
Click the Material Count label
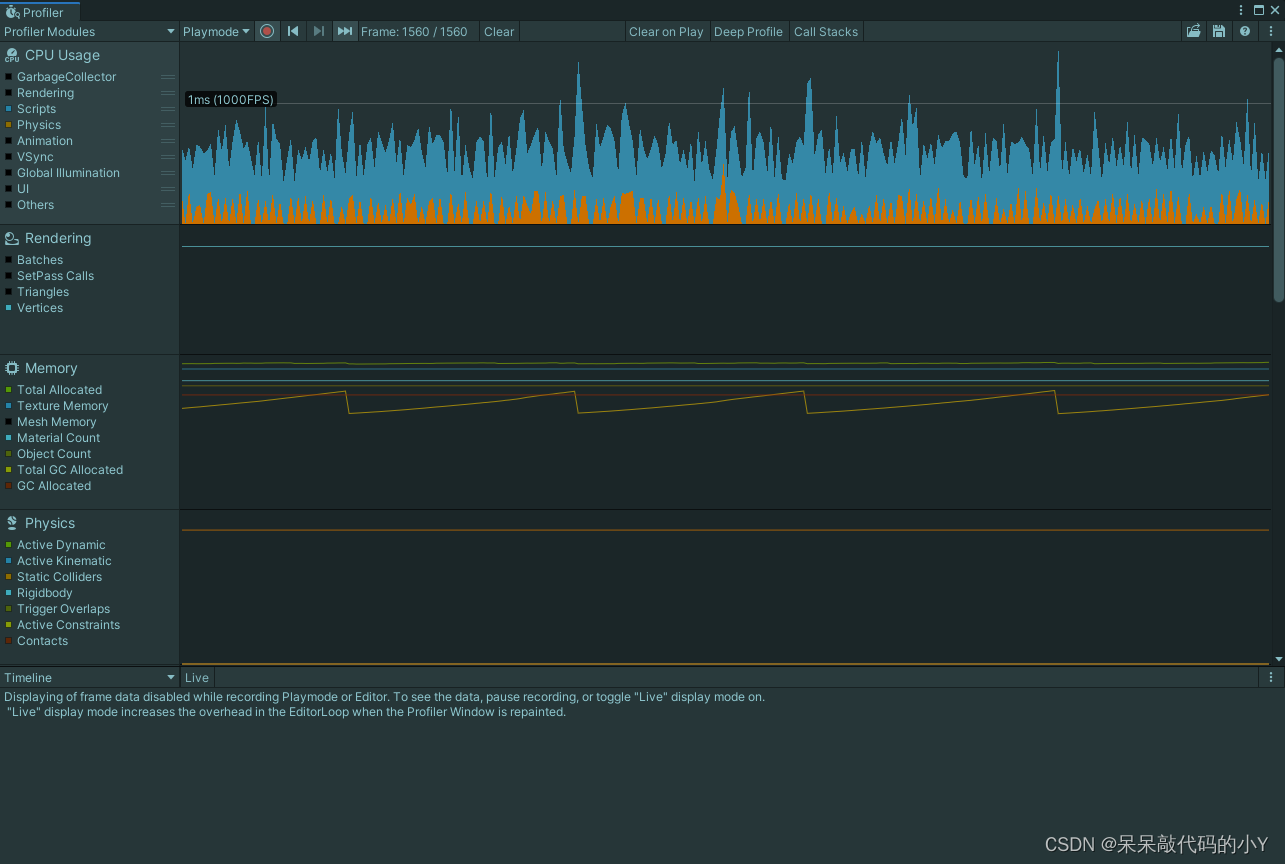click(x=58, y=438)
